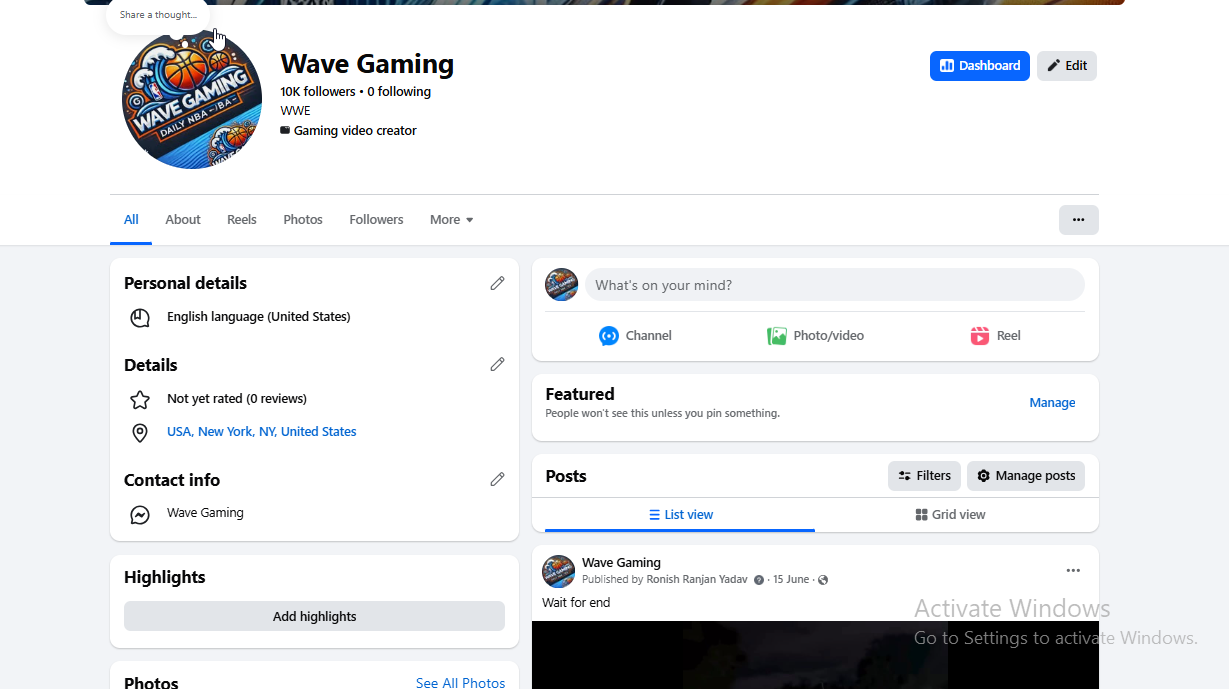Screen dimensions: 1229x689
Task: Open the profile three-dots options button
Action: coord(1078,220)
